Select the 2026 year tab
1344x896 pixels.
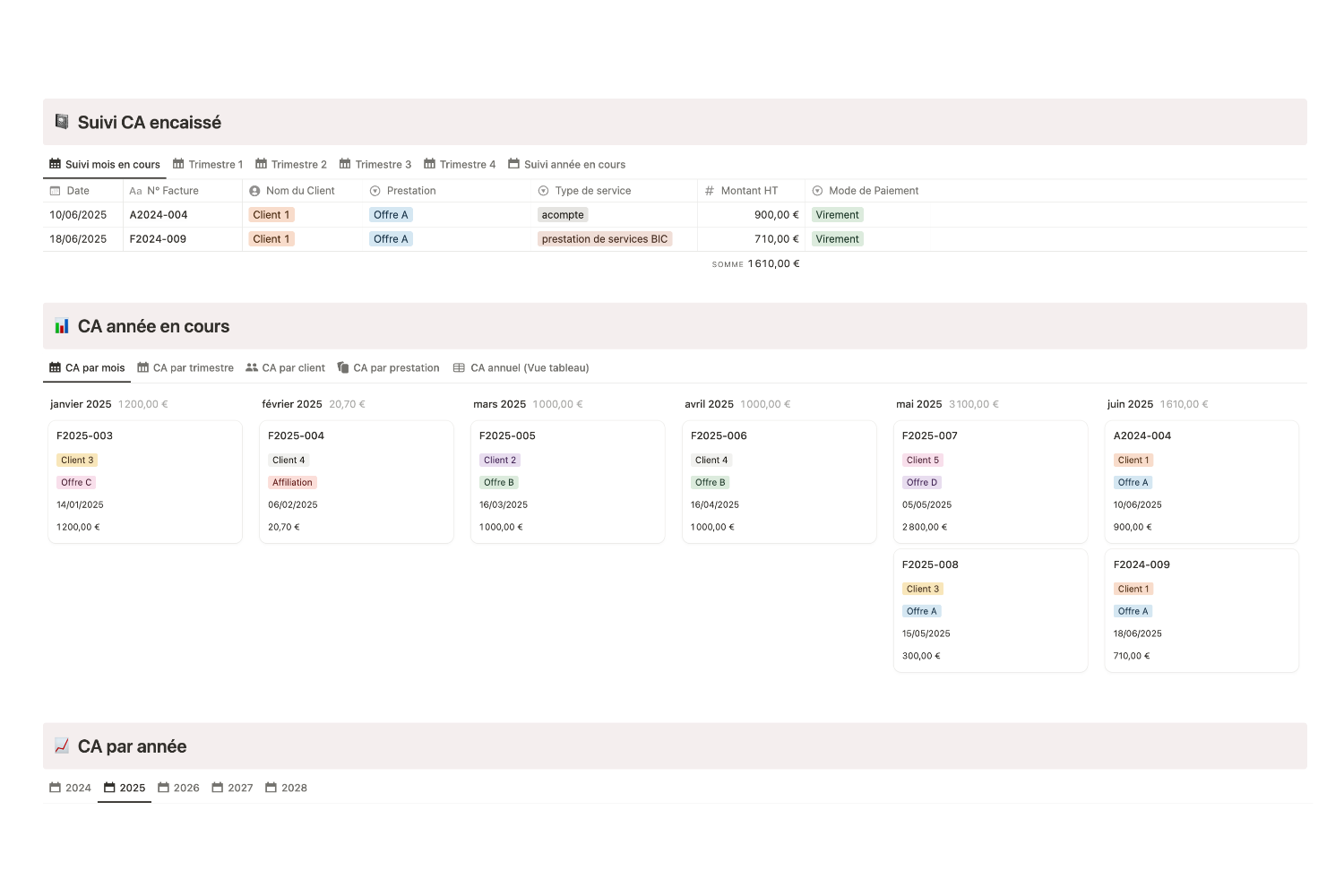(179, 788)
